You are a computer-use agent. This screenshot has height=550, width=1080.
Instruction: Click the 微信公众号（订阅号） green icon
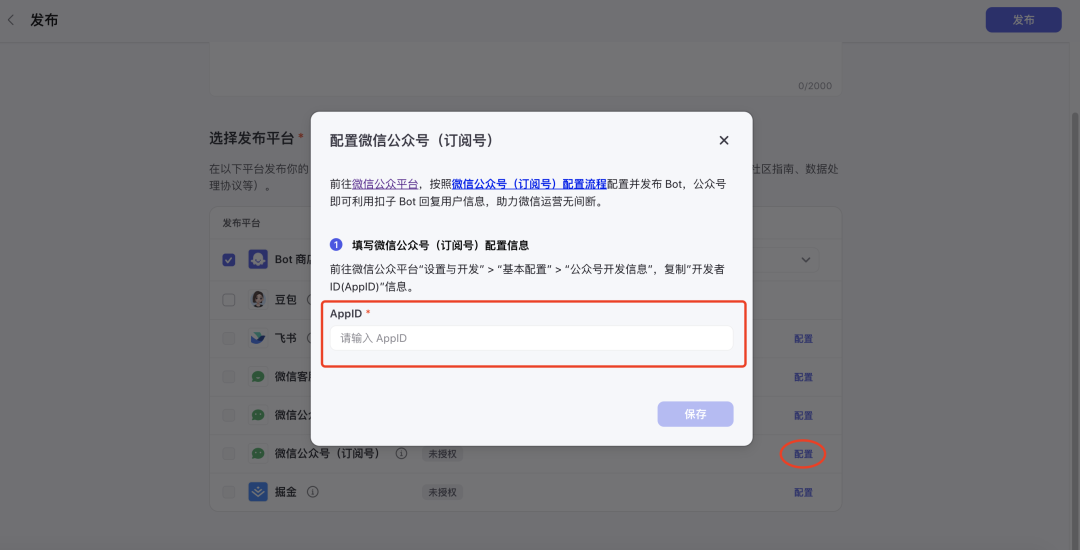(258, 454)
